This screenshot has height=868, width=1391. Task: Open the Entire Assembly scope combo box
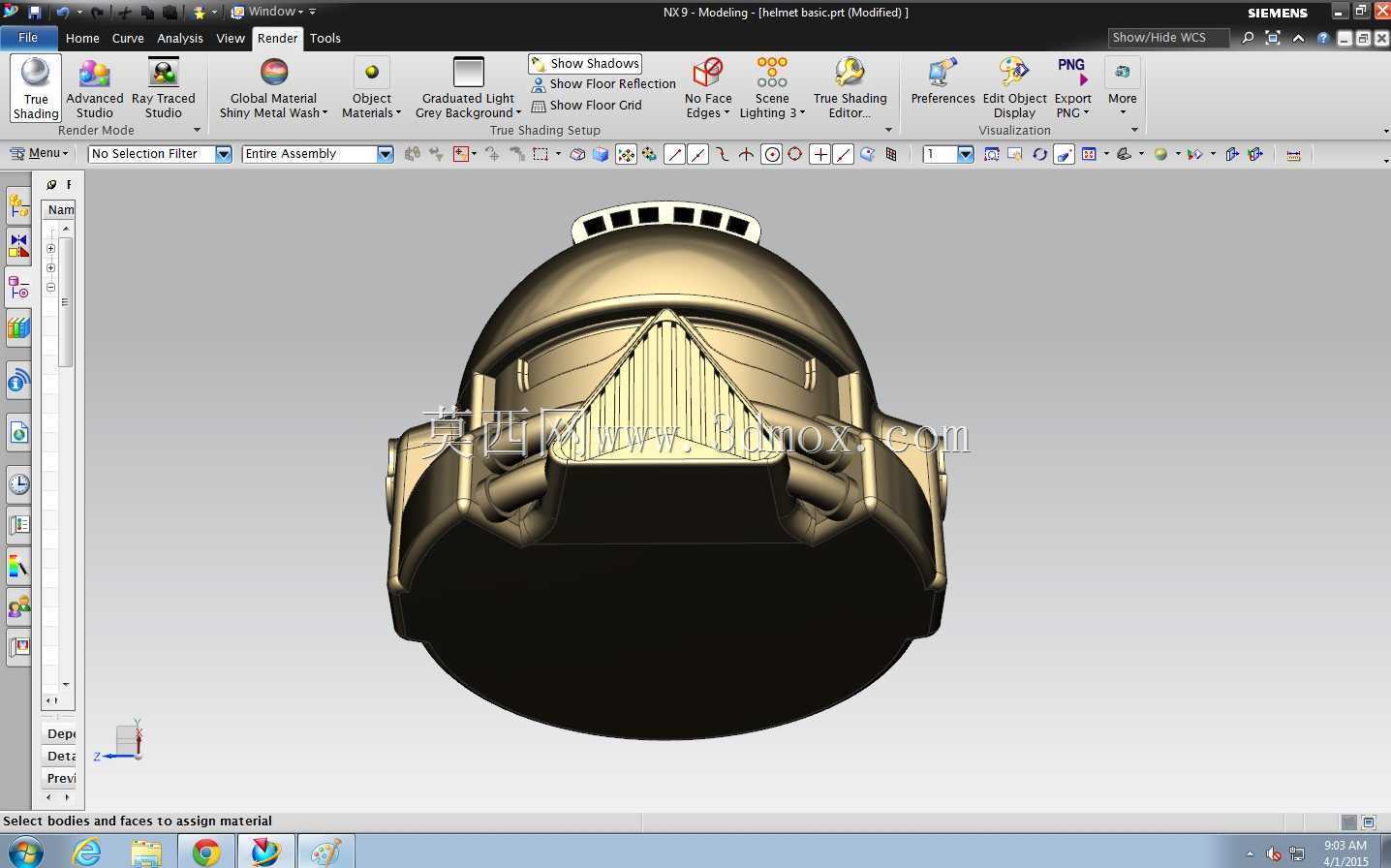318,154
